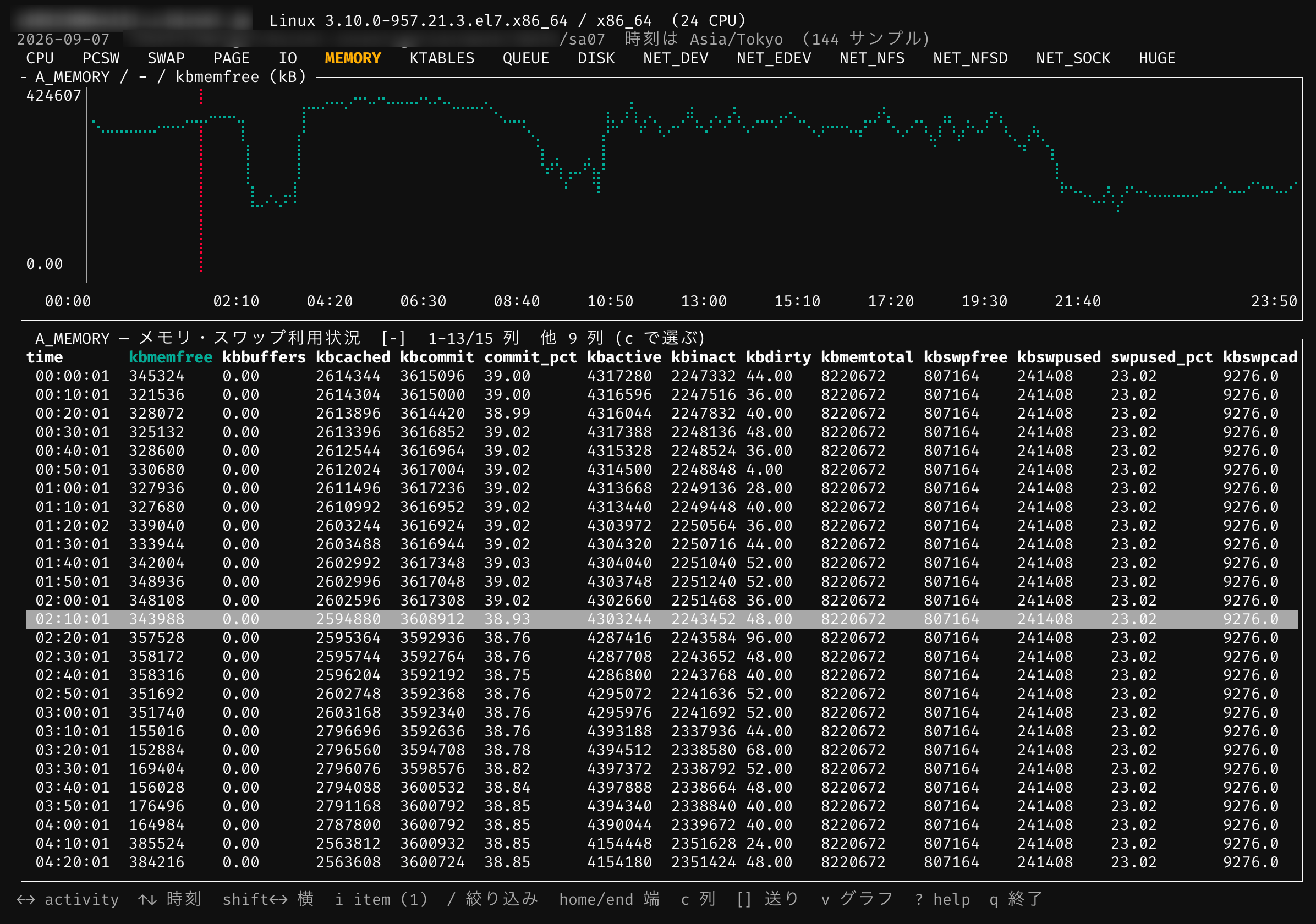1316x924 pixels.
Task: Switch to NET_EDEV tab
Action: pyautogui.click(x=774, y=58)
